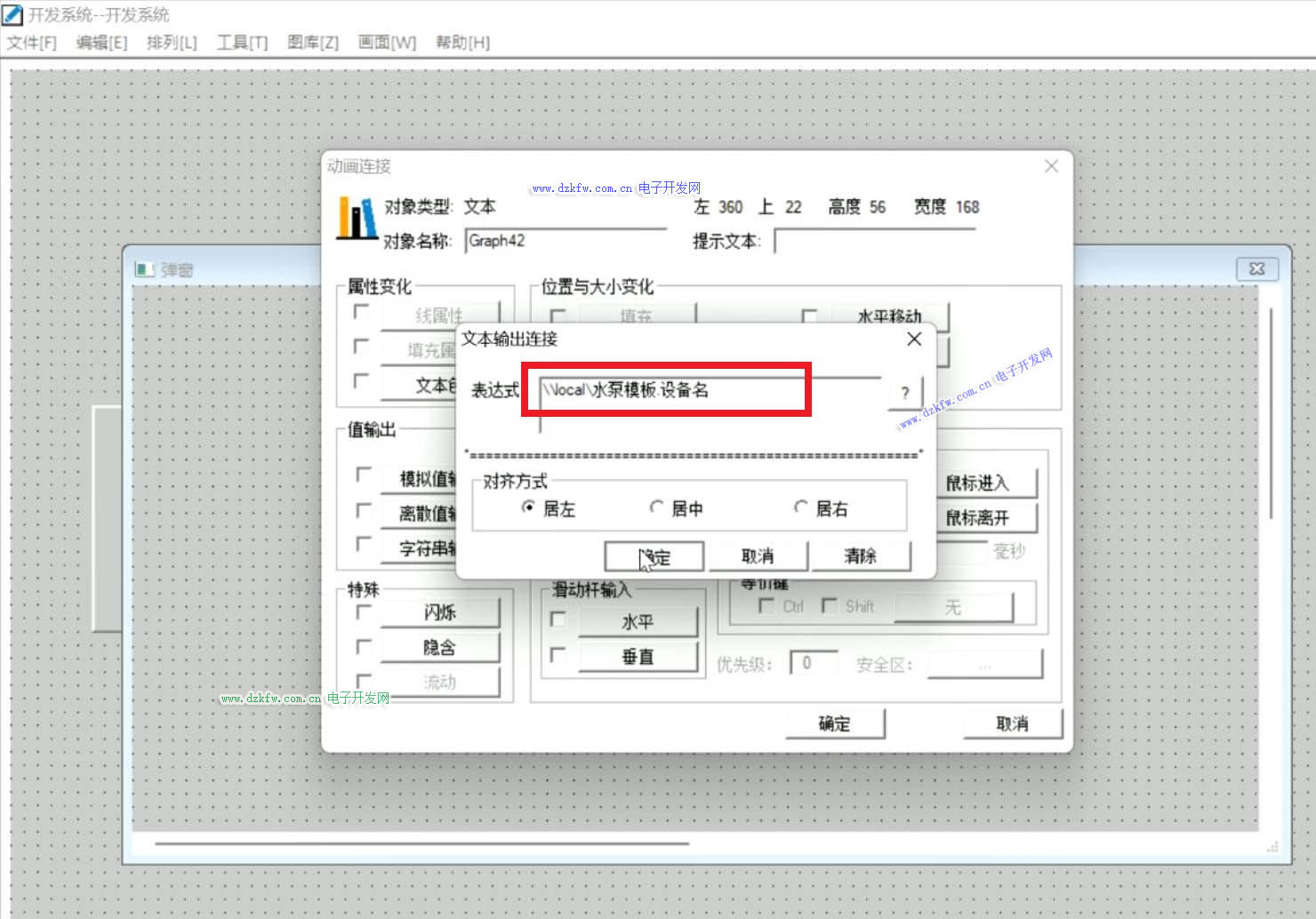The height and width of the screenshot is (919, 1316).
Task: Toggle the 离散值输出 checkbox
Action: click(363, 509)
